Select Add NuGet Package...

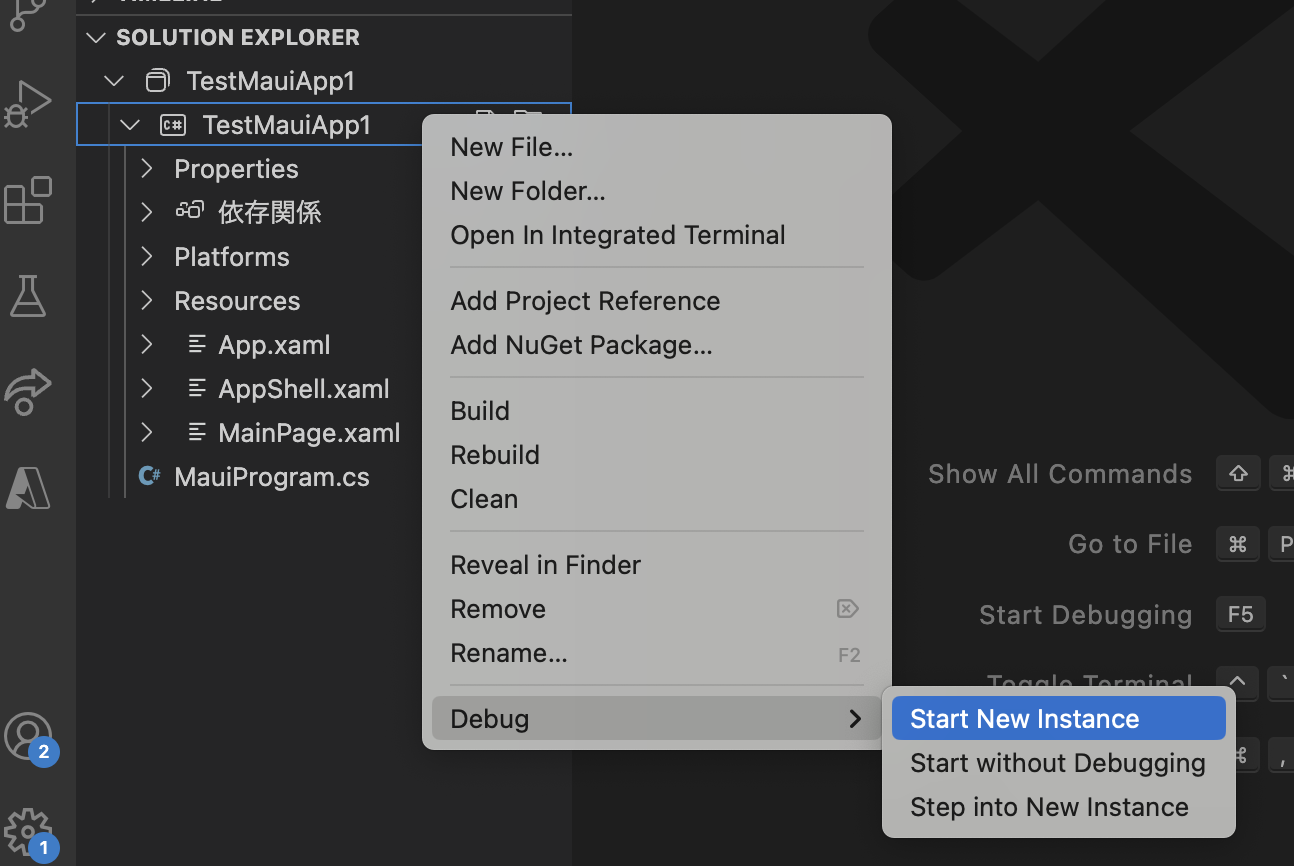click(x=656, y=345)
